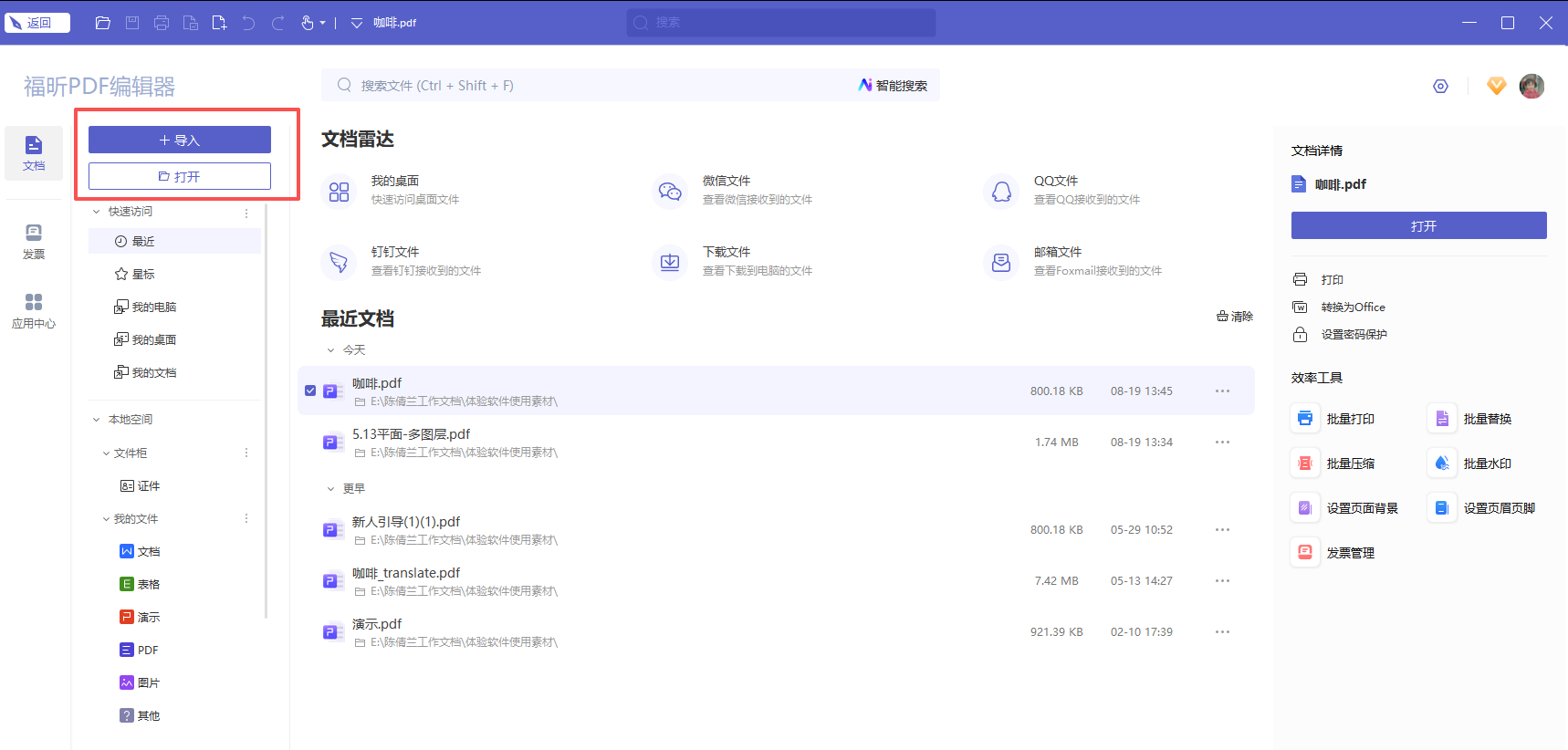
Task: Open the 我的文件 more options menu
Action: [246, 518]
